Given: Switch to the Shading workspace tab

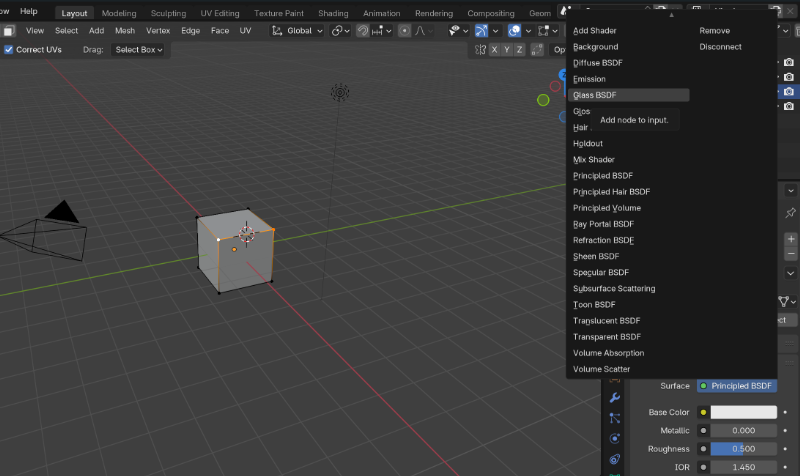Looking at the screenshot, I should (333, 13).
